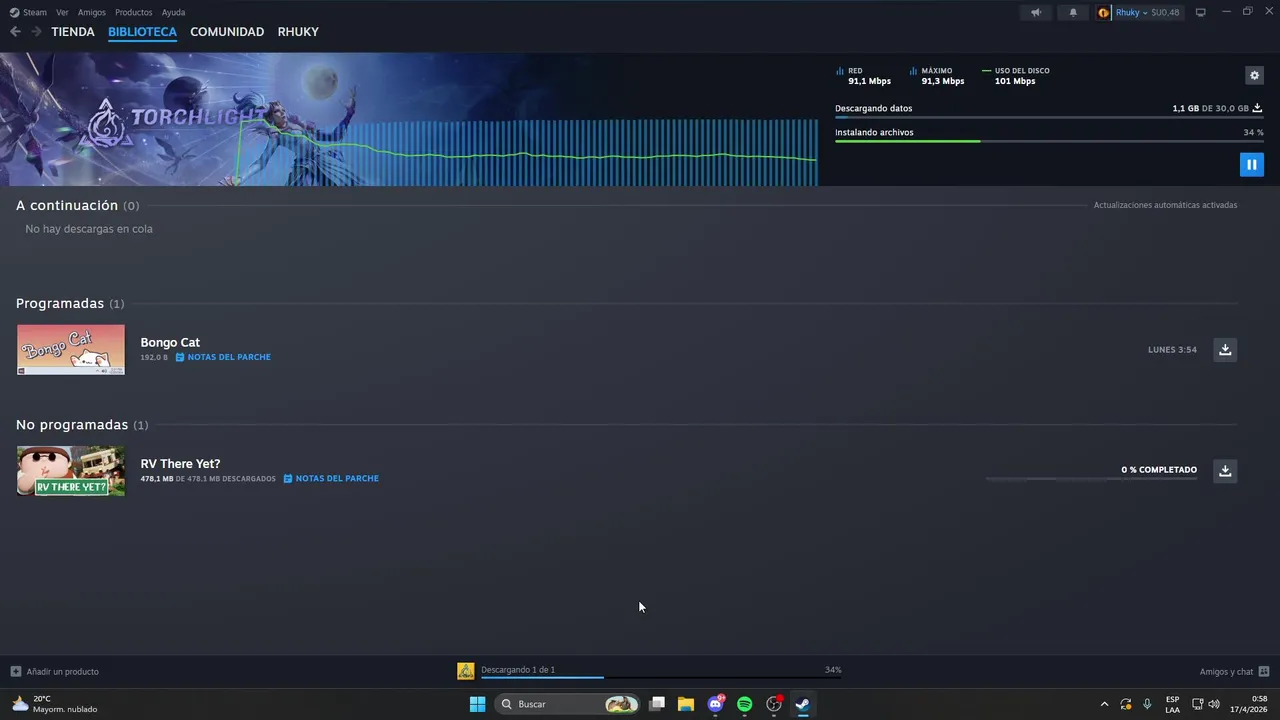Viewport: 1280px width, 720px height.
Task: Open Discord from taskbar
Action: [715, 704]
